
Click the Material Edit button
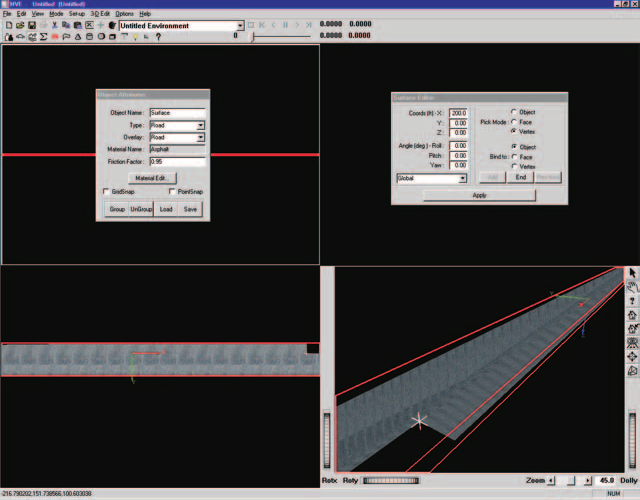[x=152, y=178]
